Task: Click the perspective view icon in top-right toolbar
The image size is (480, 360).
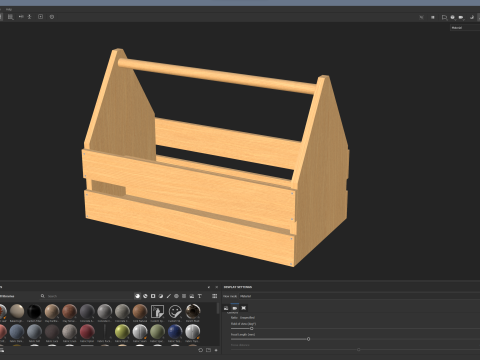Action: click(444, 17)
